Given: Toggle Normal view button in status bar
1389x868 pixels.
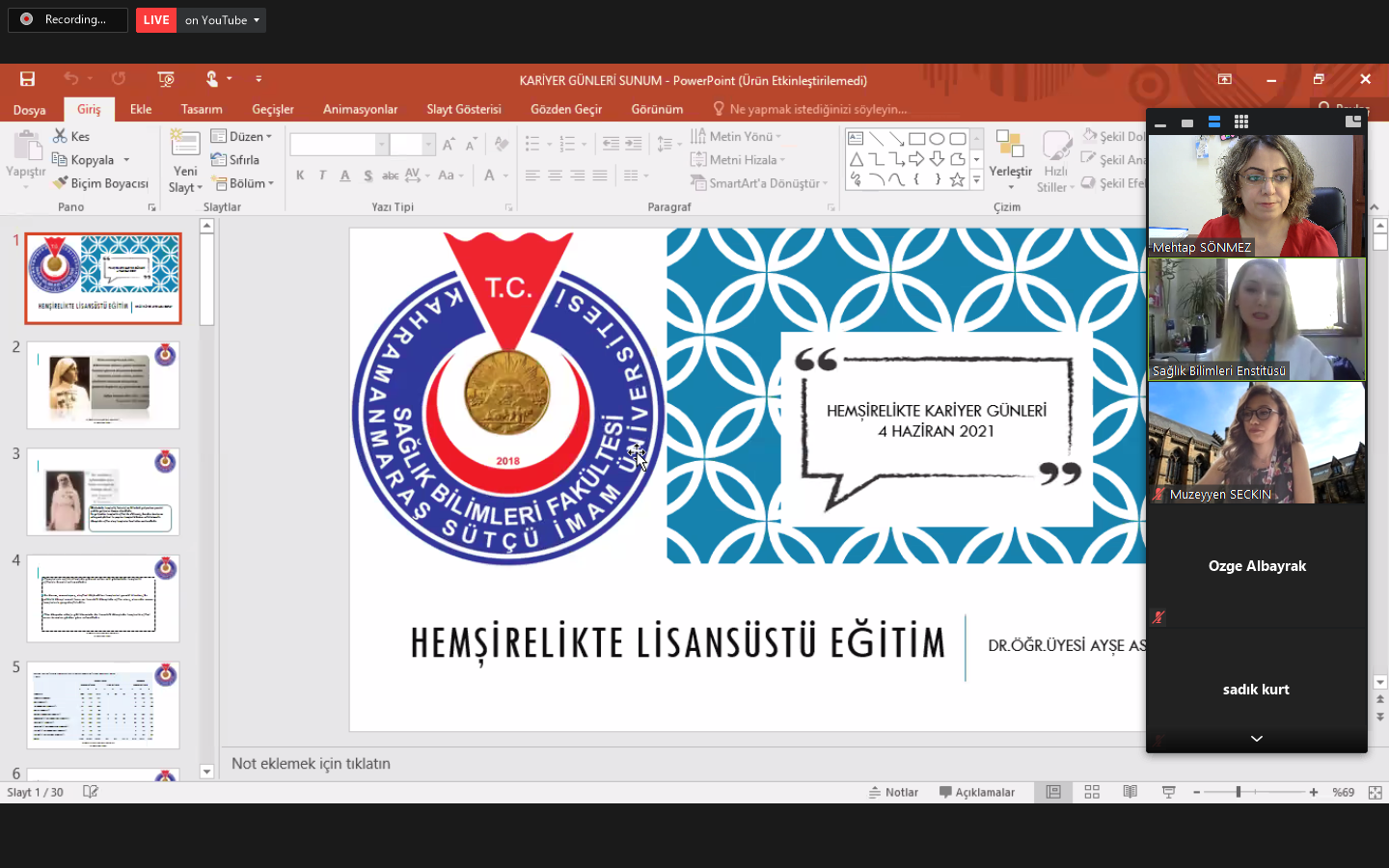Looking at the screenshot, I should point(1053,792).
